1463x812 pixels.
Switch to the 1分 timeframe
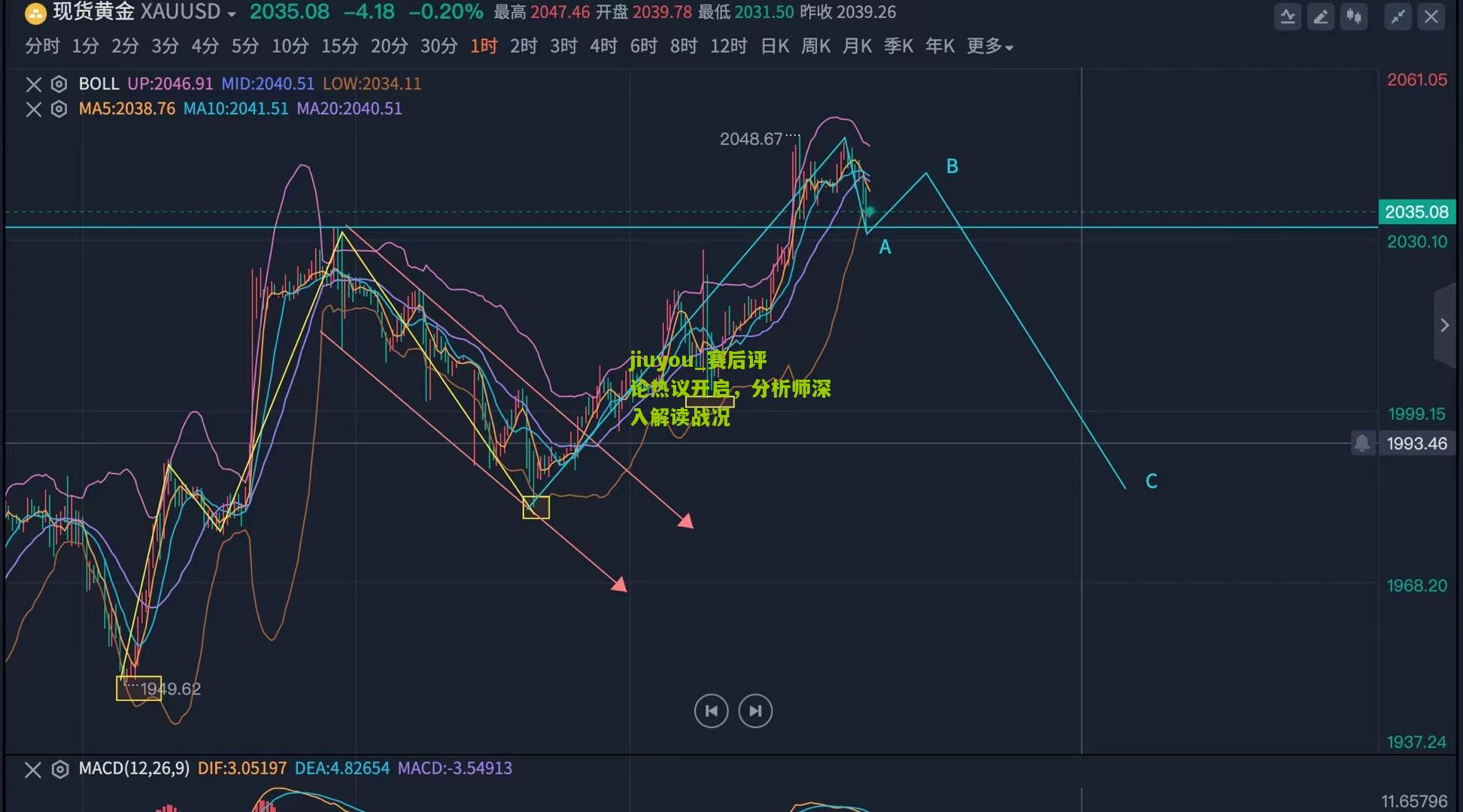coord(85,47)
